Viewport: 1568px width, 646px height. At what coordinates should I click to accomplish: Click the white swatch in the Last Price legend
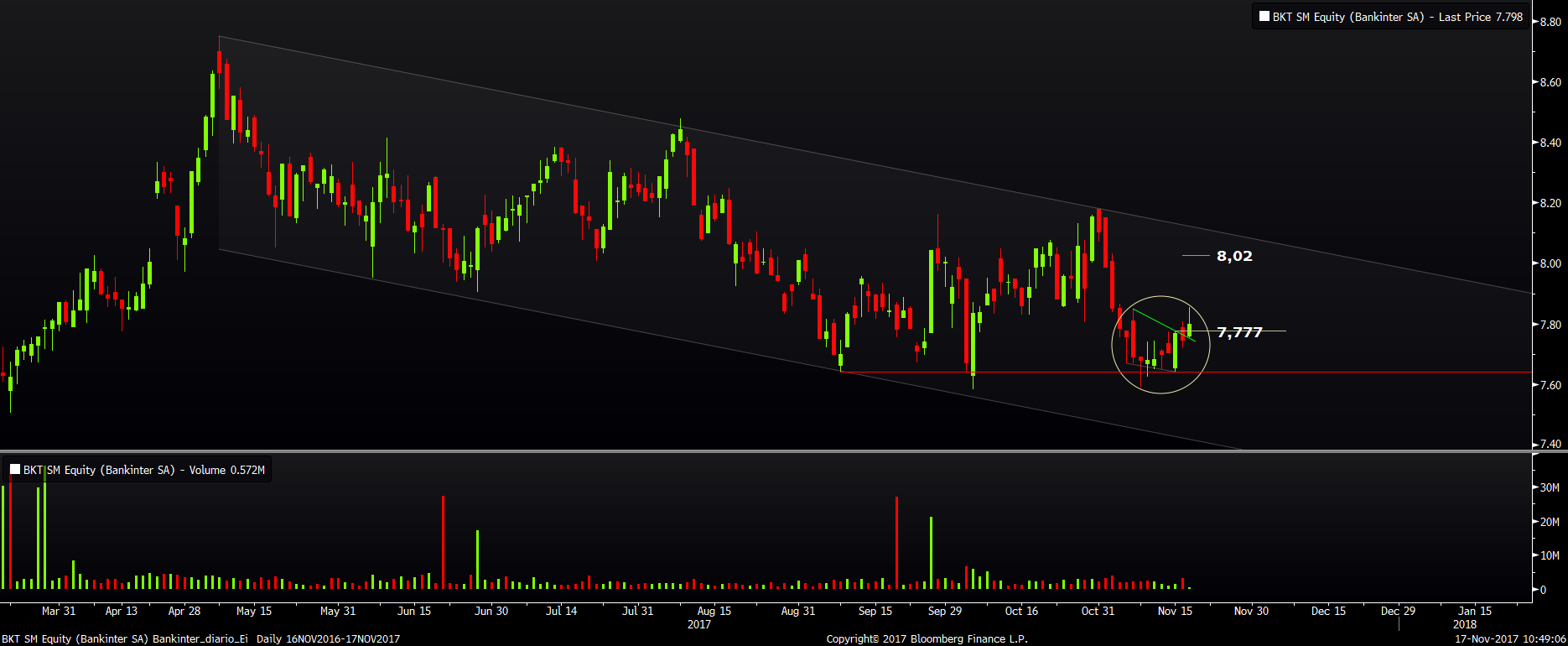(1264, 16)
